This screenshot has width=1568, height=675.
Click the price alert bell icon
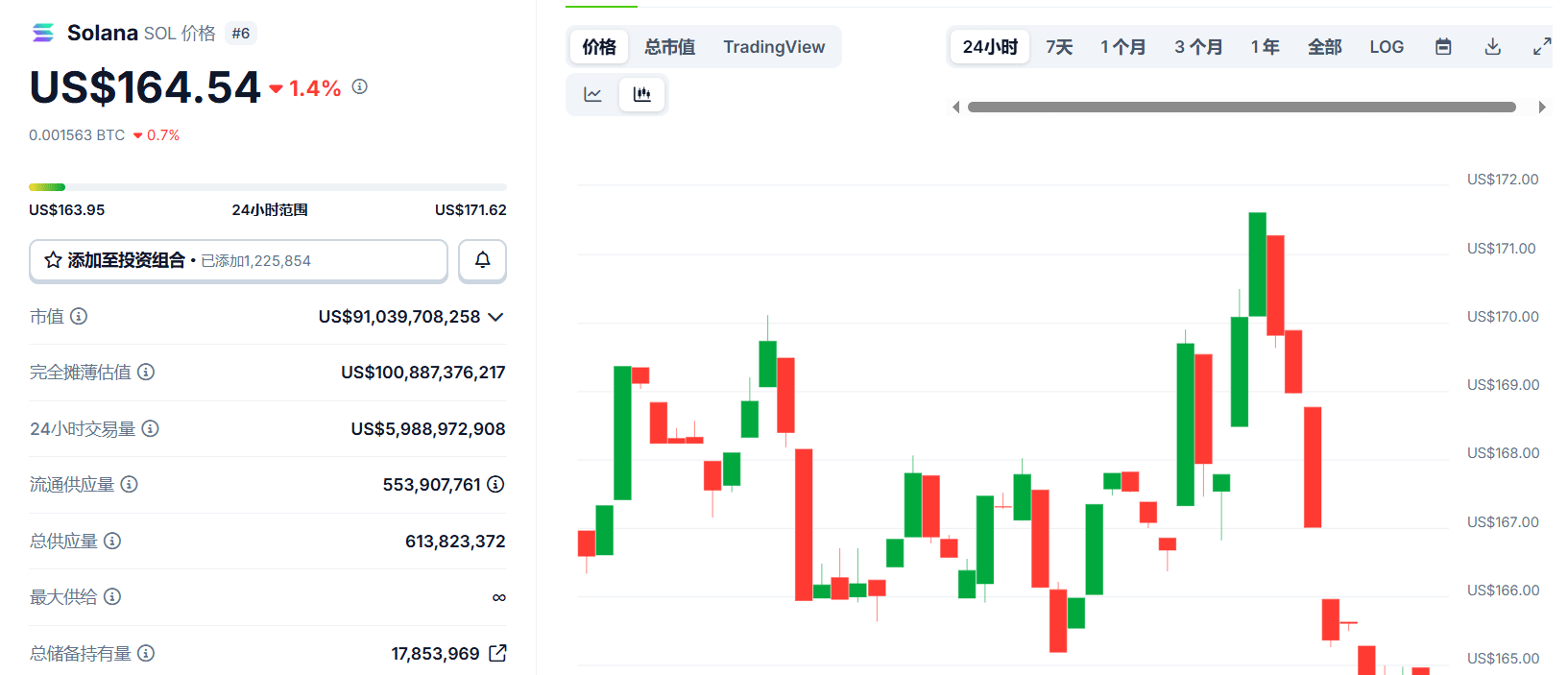pyautogui.click(x=483, y=260)
